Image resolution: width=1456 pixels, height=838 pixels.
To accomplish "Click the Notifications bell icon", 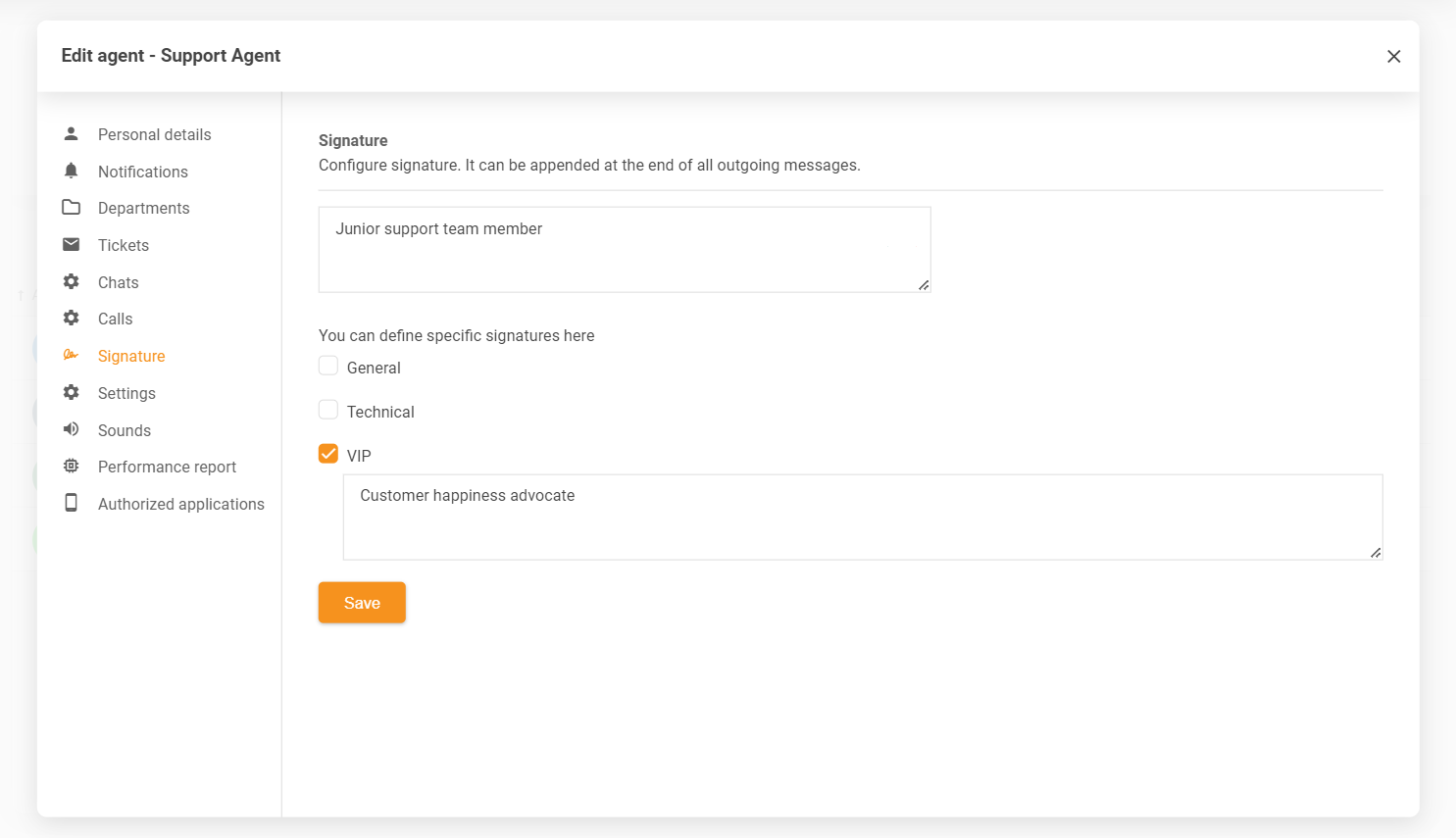I will (x=71, y=171).
